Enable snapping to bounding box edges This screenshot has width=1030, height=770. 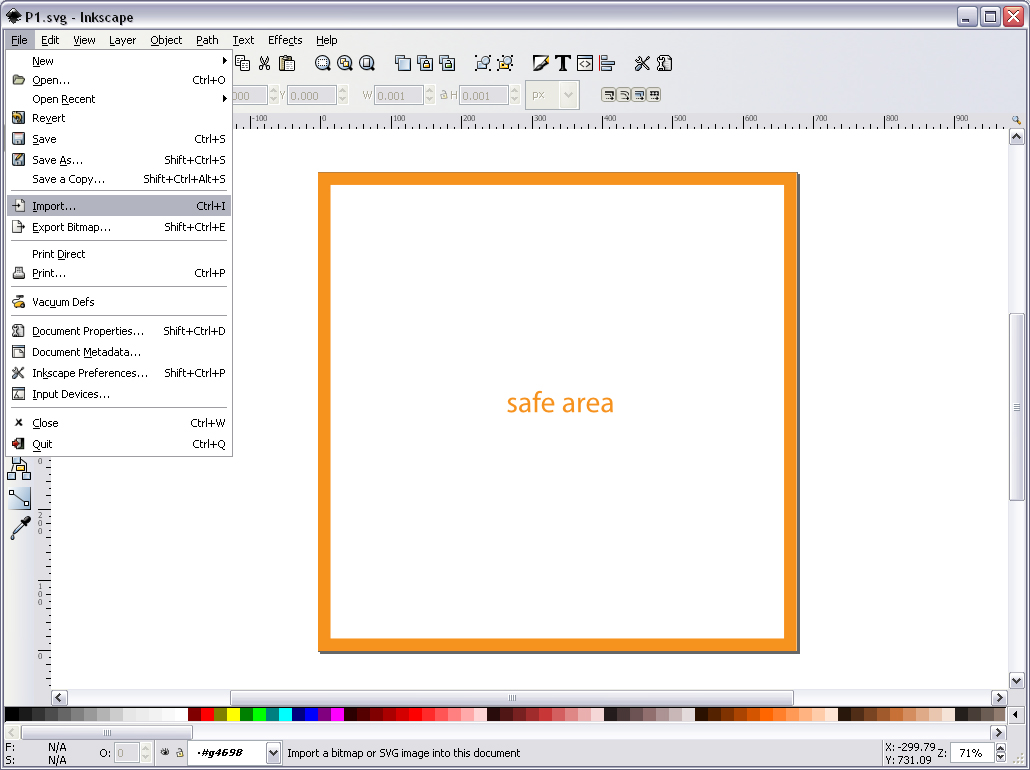click(x=608, y=94)
